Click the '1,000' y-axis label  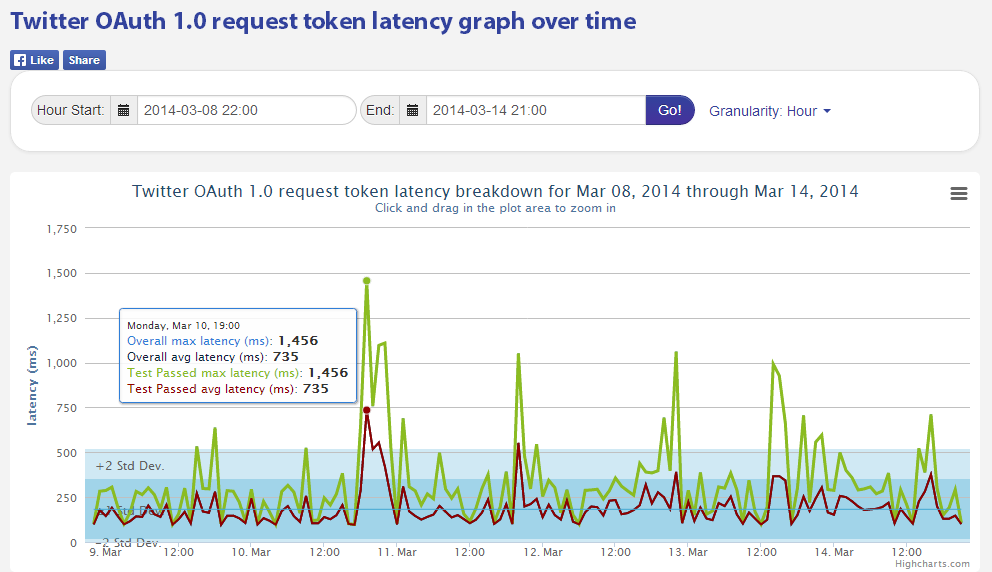(x=61, y=363)
